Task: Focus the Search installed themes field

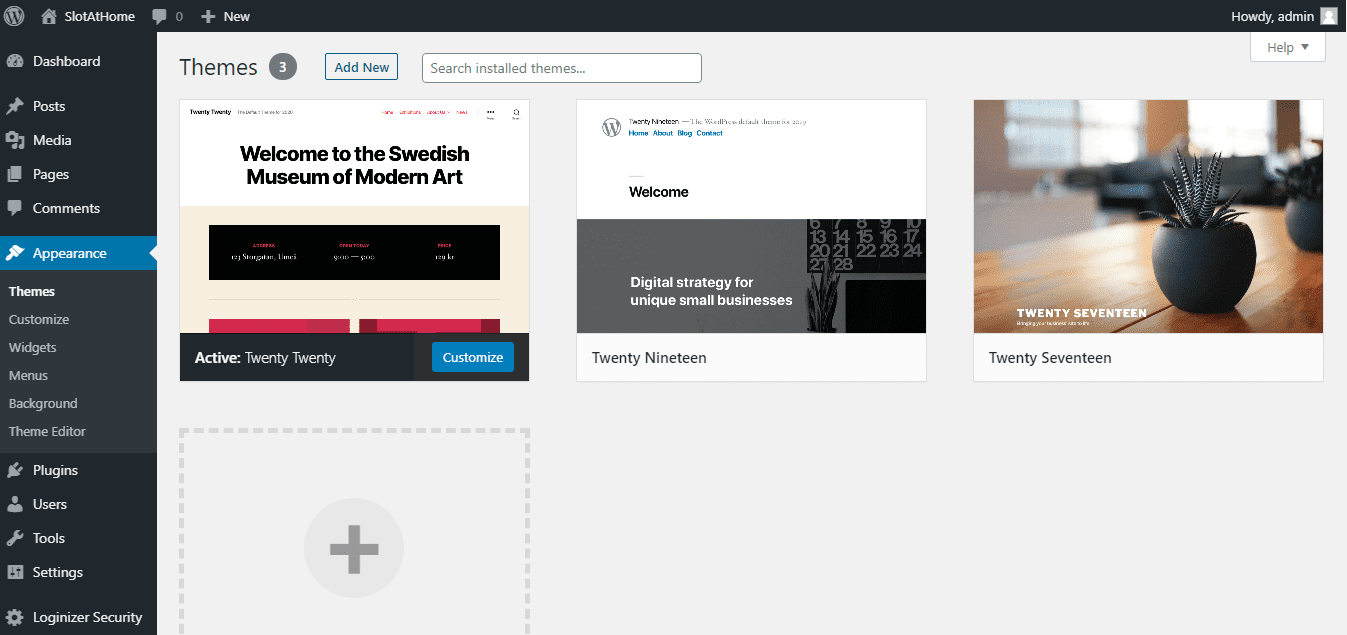Action: pyautogui.click(x=561, y=68)
